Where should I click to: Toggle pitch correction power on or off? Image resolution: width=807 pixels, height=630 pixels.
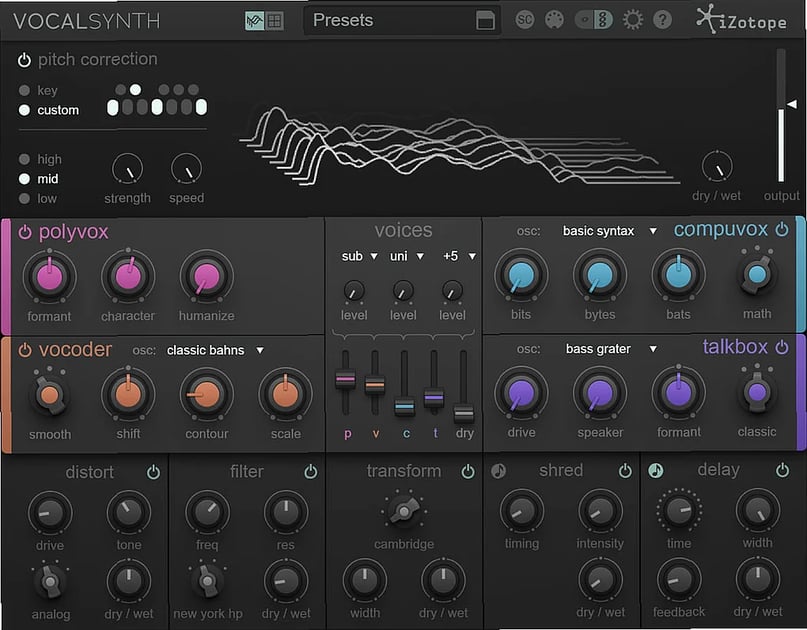coord(24,58)
